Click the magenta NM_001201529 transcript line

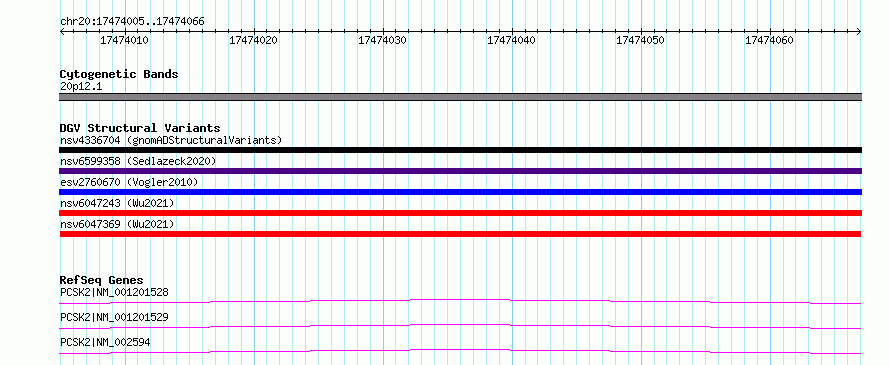click(460, 326)
